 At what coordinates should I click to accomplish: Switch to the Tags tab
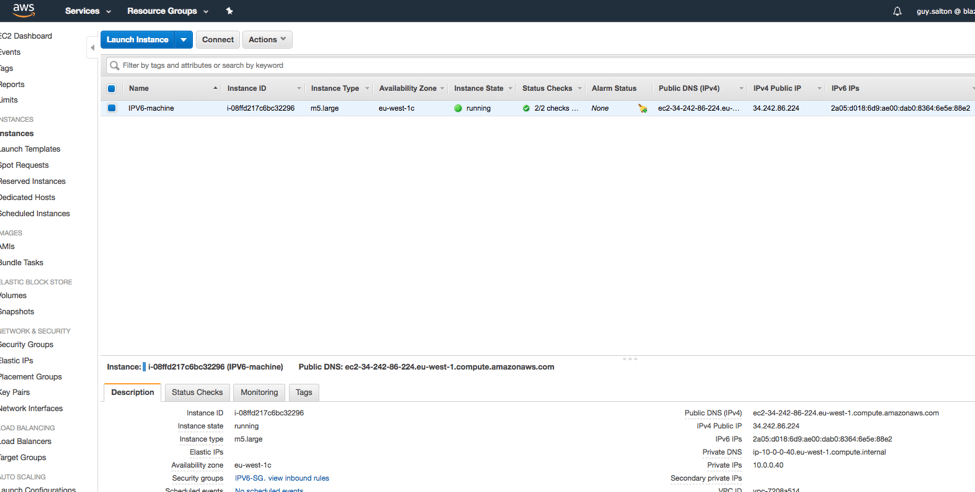click(x=304, y=392)
